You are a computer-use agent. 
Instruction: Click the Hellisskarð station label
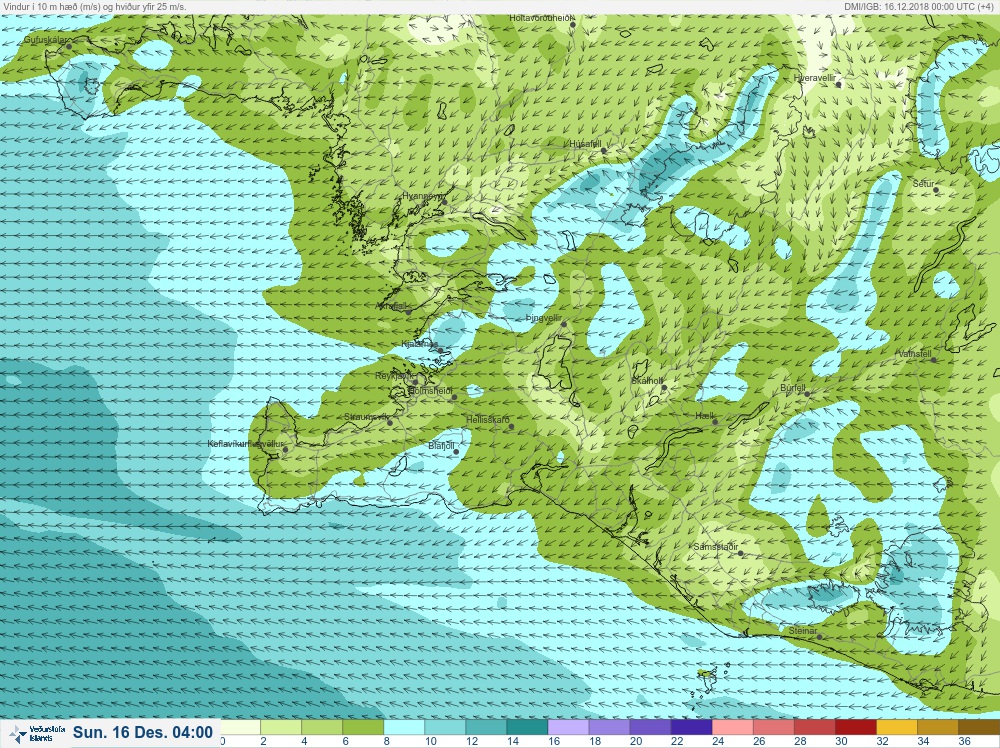click(488, 420)
